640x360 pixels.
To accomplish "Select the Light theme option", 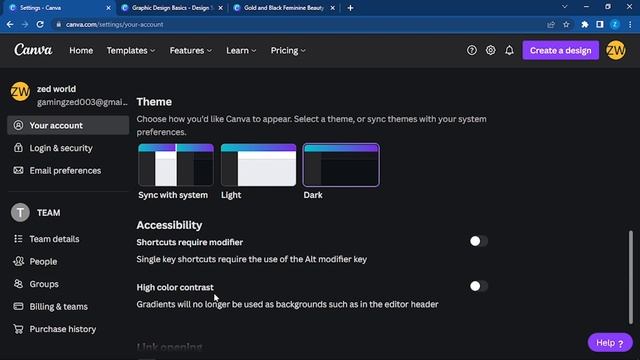I will pyautogui.click(x=258, y=165).
